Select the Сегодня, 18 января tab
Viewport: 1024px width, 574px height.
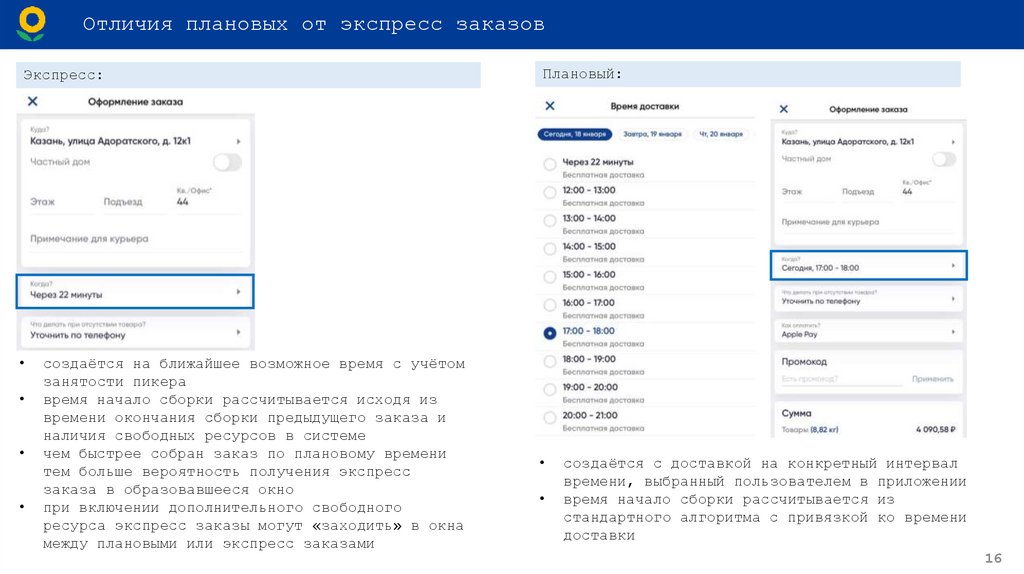coord(574,133)
